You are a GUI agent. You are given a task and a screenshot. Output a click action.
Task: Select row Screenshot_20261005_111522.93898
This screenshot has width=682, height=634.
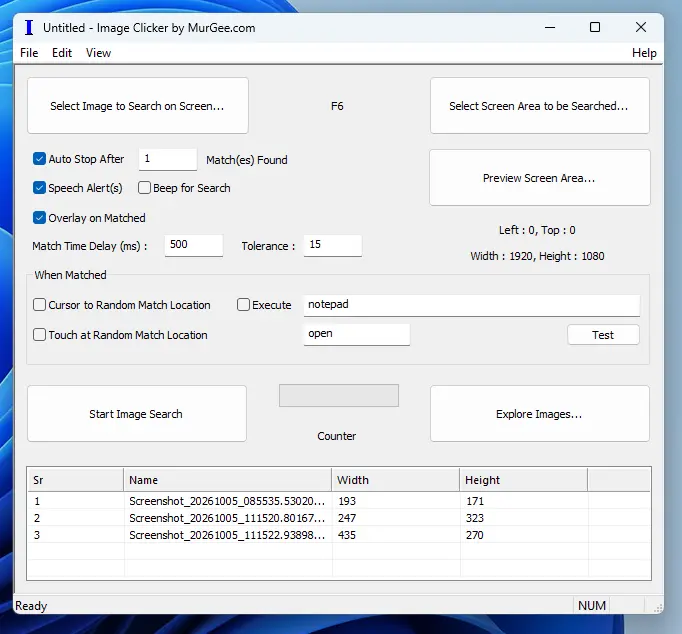click(x=339, y=535)
